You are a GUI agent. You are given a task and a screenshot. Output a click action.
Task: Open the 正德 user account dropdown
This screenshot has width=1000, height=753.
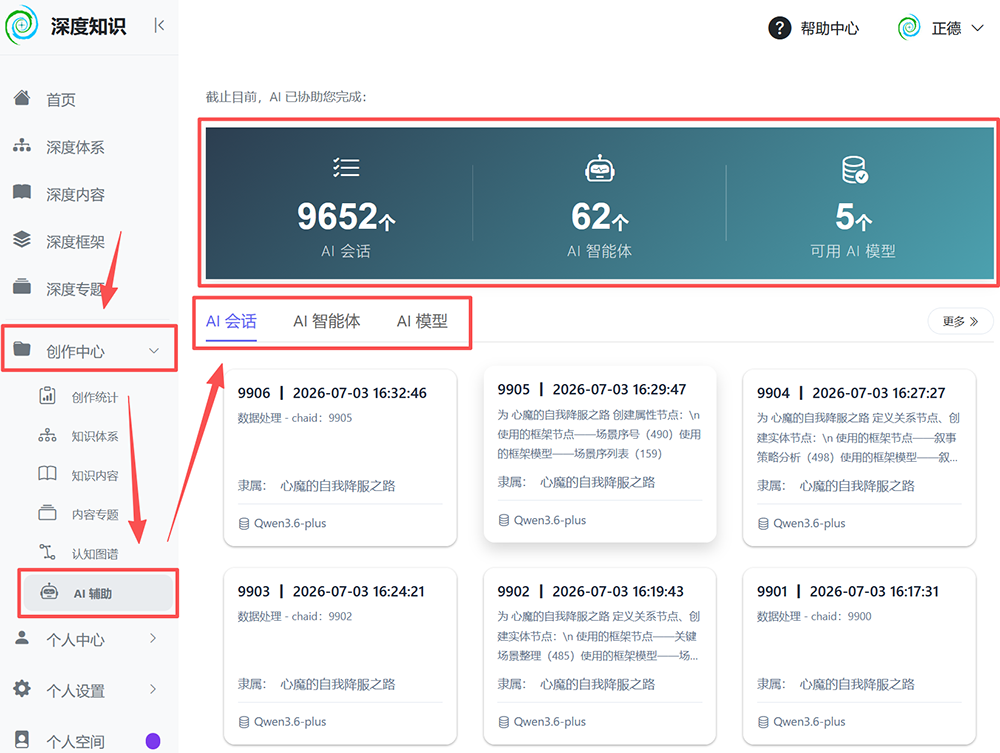pyautogui.click(x=941, y=28)
